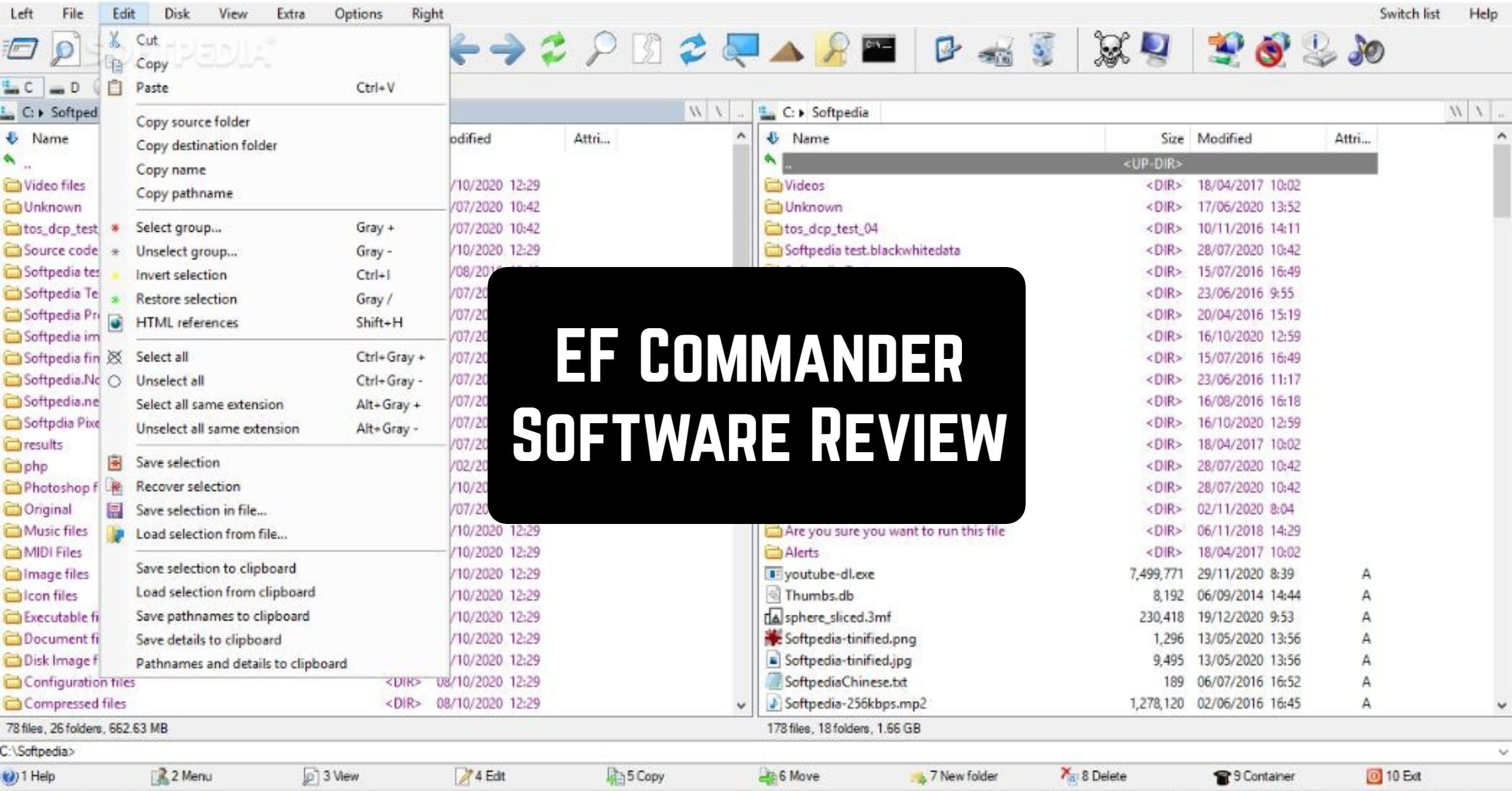Viewport: 1512px width, 791px height.
Task: Choose Paste in the Edit menu
Action: pyautogui.click(x=275, y=88)
